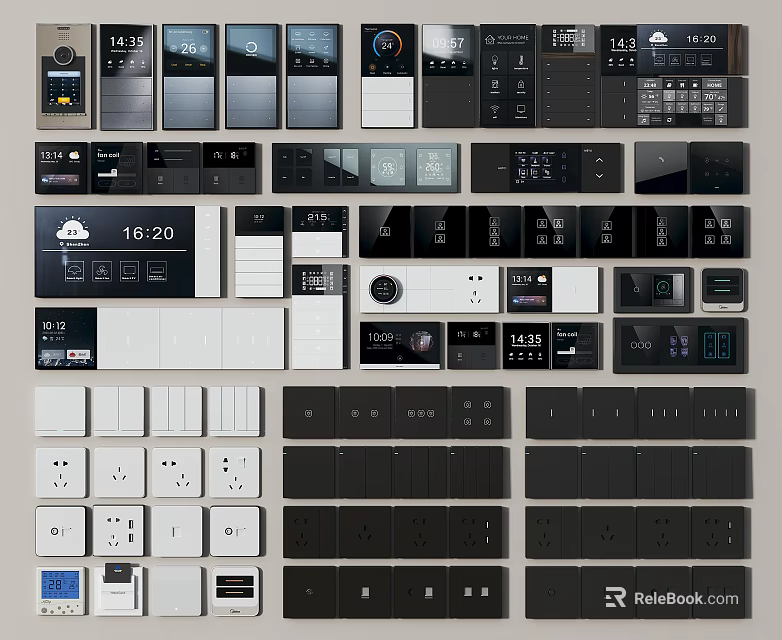Tap the 10:09 clock display
Viewport: 782px width, 640px height.
(381, 337)
